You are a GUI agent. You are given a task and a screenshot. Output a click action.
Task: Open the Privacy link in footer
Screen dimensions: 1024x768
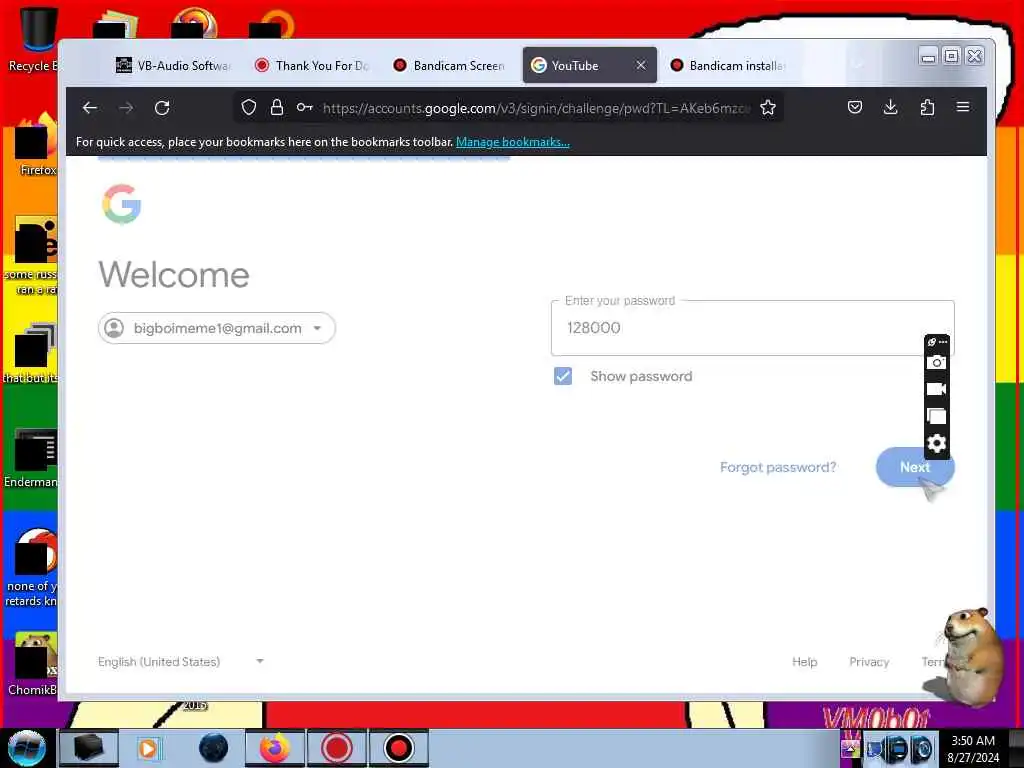tap(869, 662)
